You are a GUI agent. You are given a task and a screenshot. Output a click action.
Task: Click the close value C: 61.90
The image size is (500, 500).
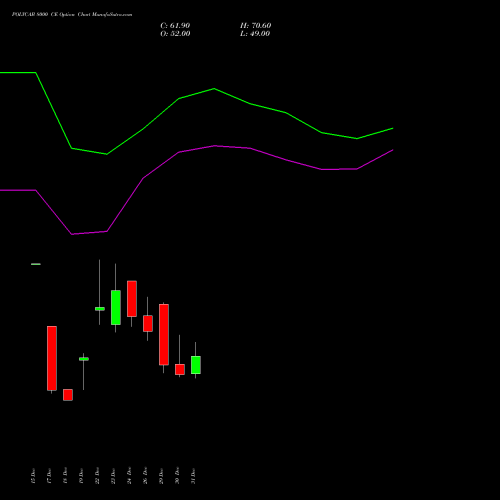point(175,26)
